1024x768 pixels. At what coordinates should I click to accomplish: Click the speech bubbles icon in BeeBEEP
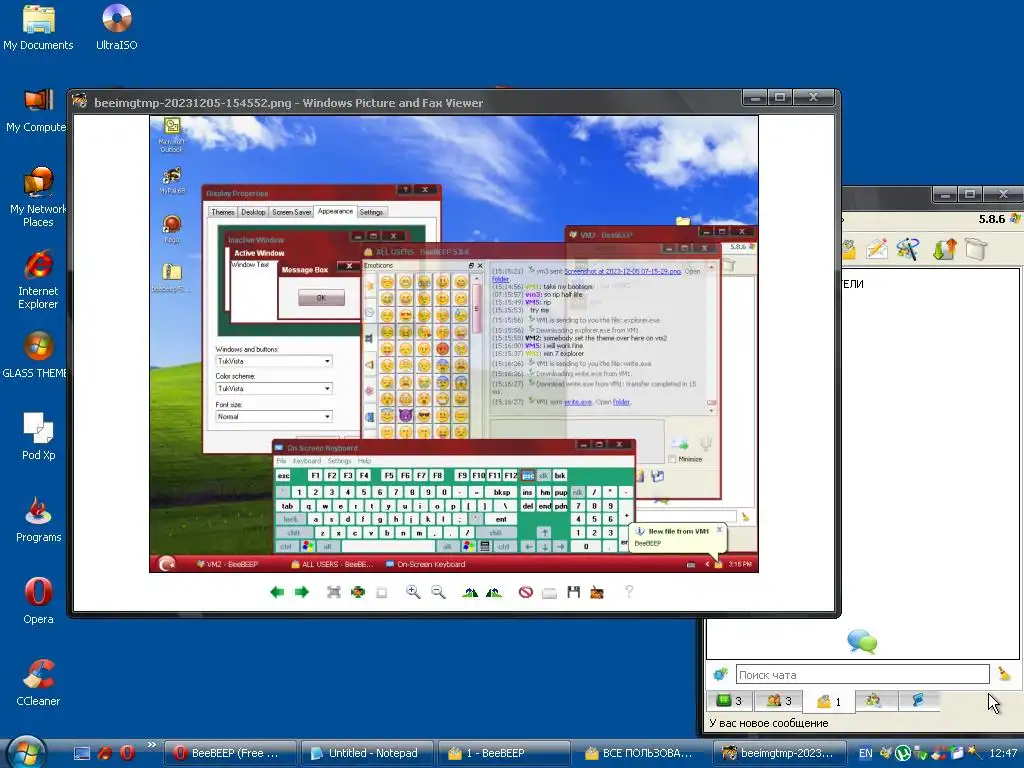pyautogui.click(x=862, y=641)
